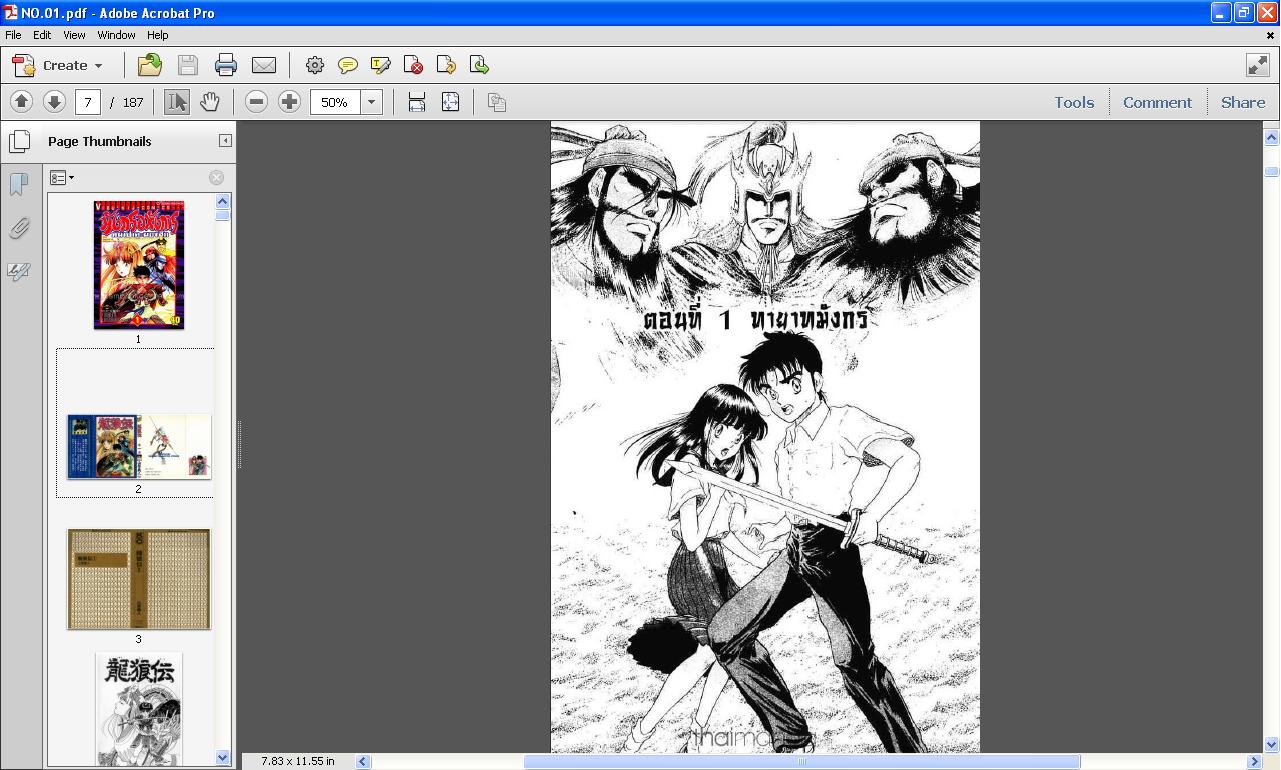The width and height of the screenshot is (1281, 770).
Task: Go to next page arrow
Action: pyautogui.click(x=54, y=102)
